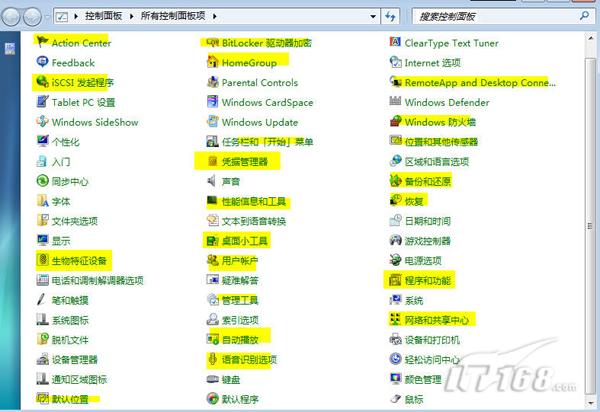Screen dimensions: 600x412
Task: Click the Windows Defender wall icon
Action: (395, 101)
